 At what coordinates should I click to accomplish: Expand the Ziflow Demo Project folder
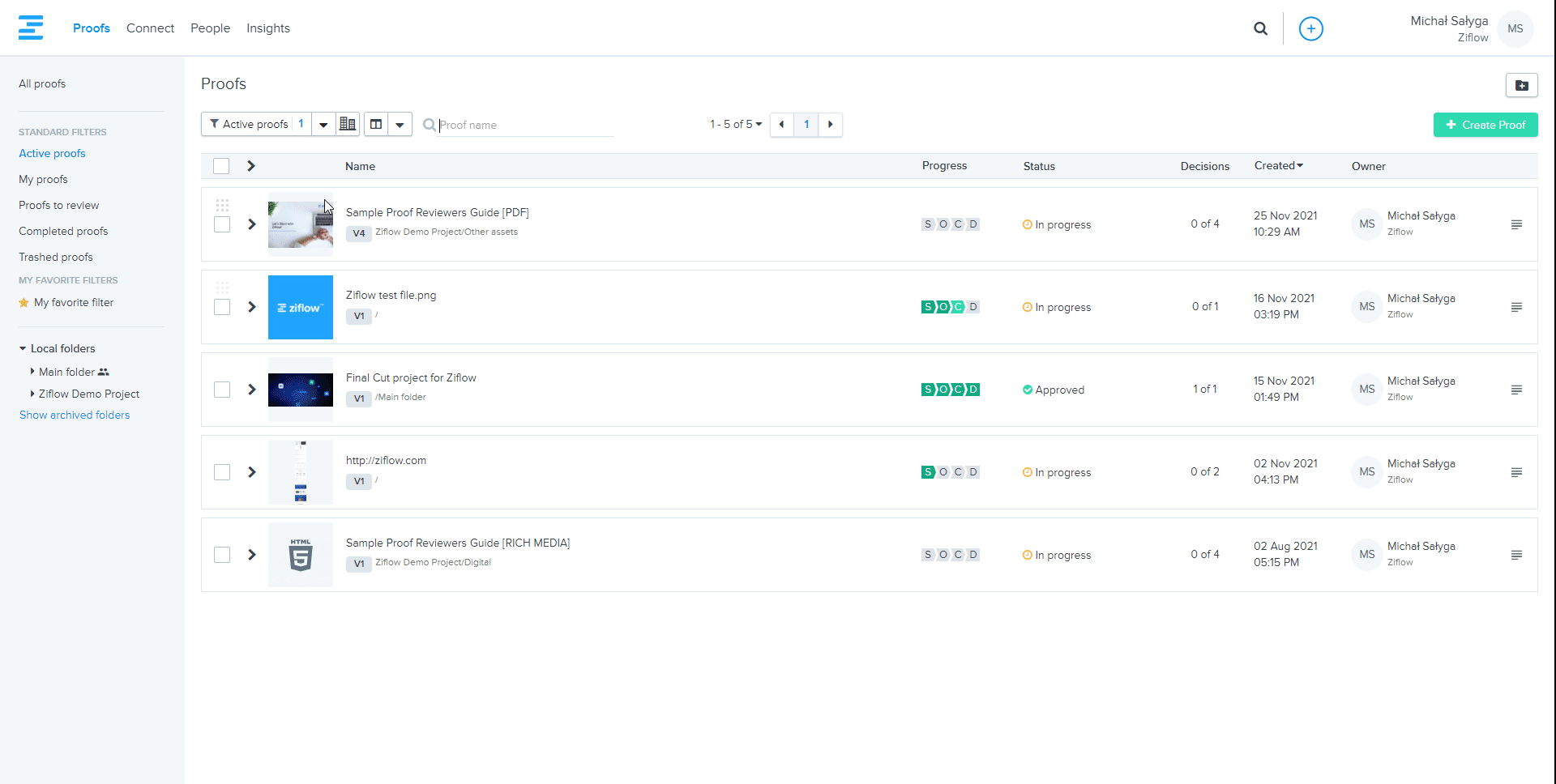point(32,394)
